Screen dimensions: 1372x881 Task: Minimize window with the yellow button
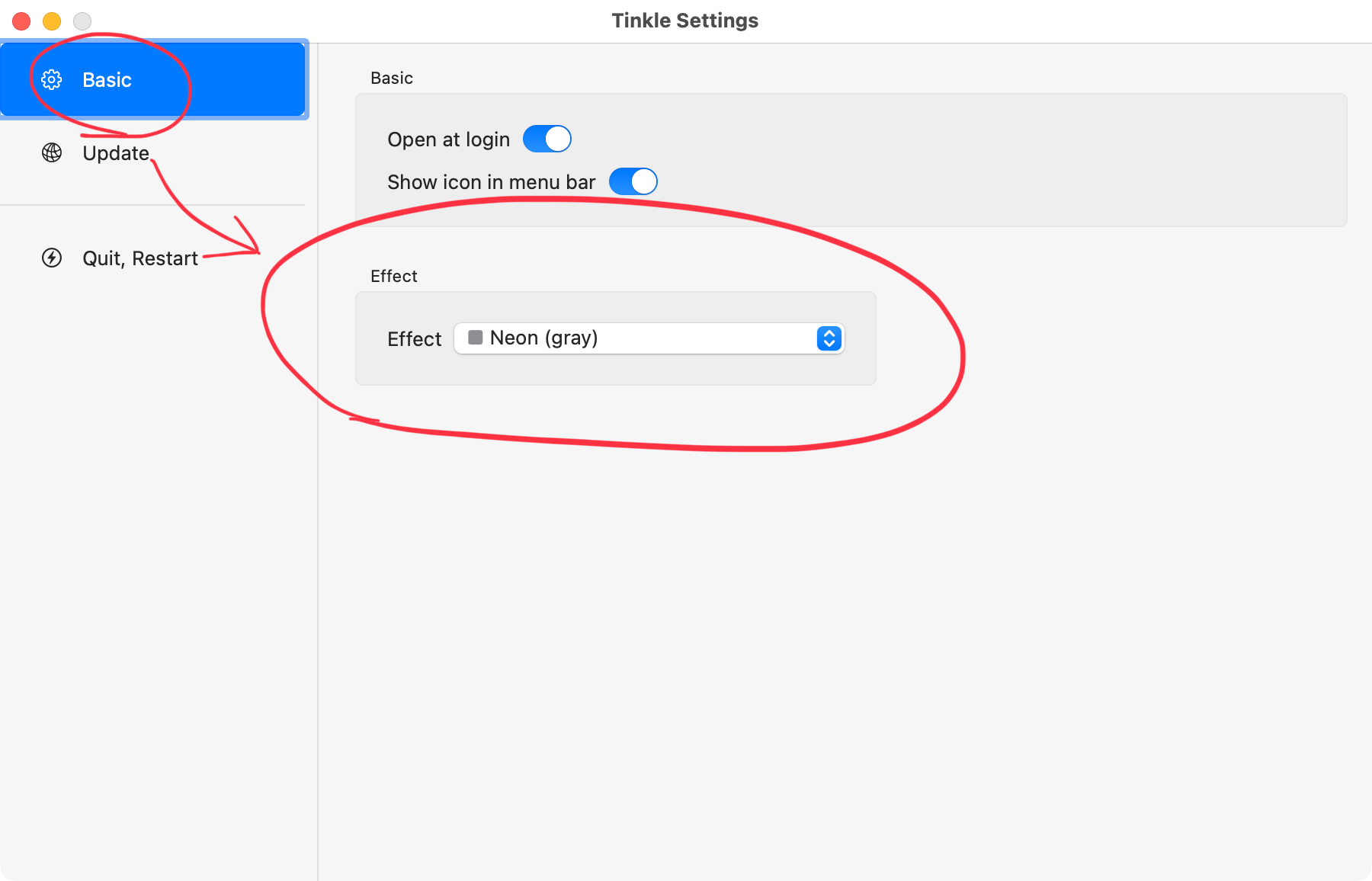(52, 21)
